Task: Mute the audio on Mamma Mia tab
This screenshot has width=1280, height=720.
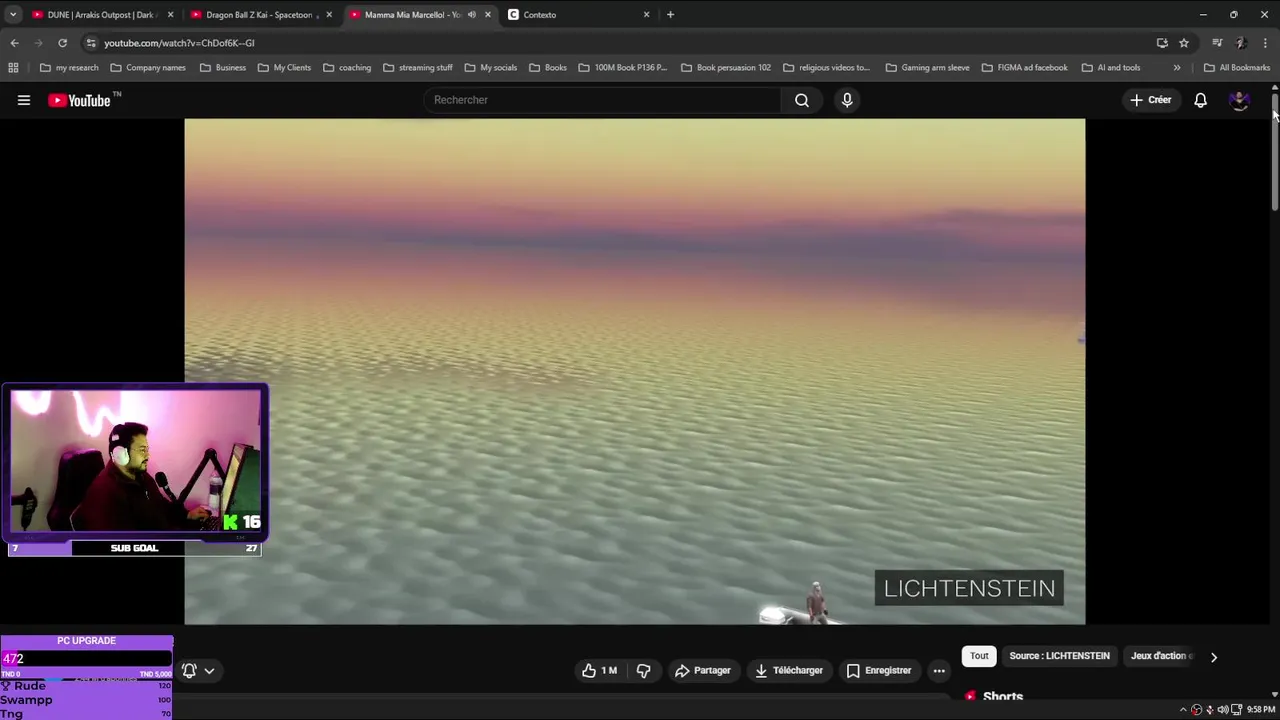Action: [471, 15]
